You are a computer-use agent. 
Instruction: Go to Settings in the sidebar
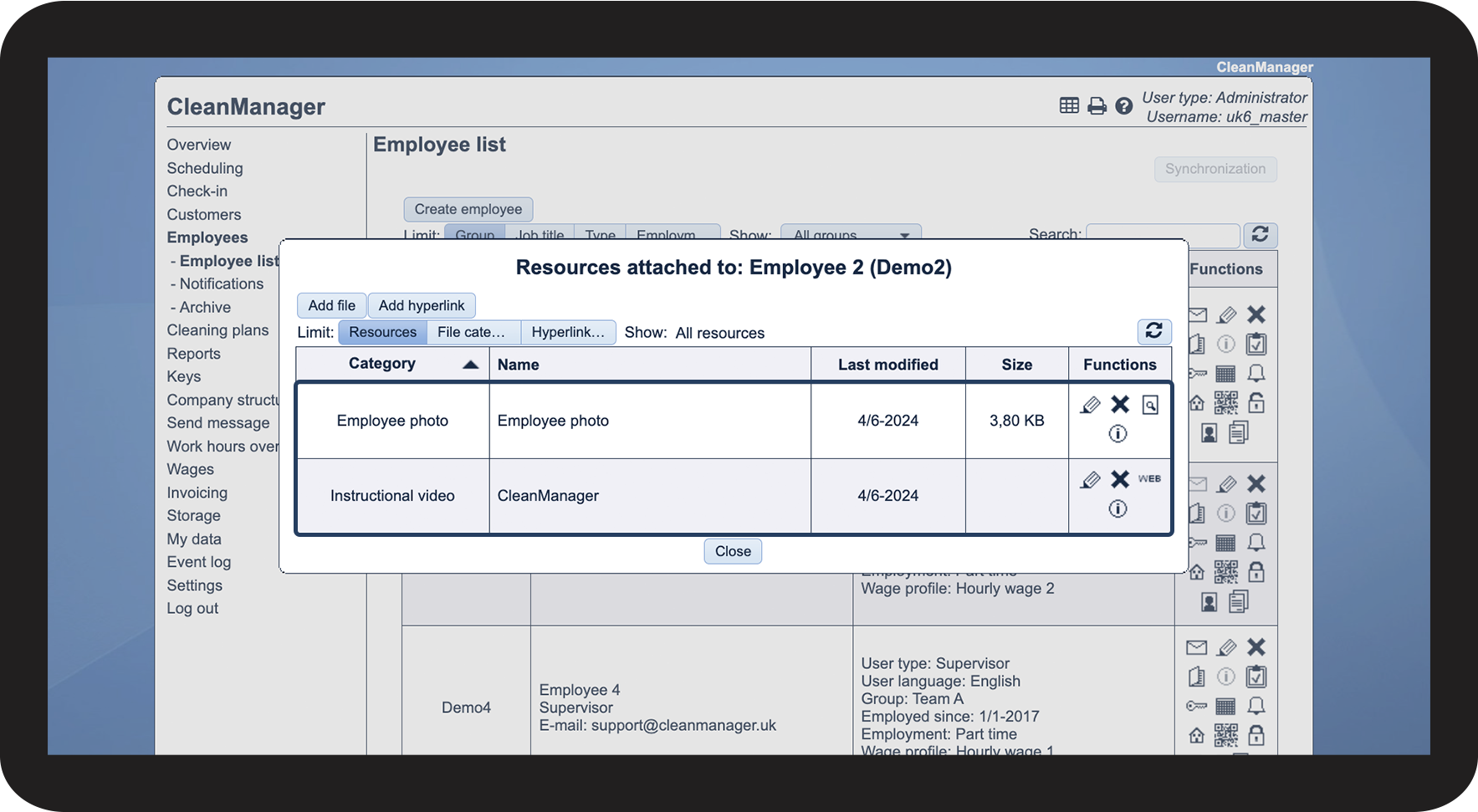click(194, 585)
